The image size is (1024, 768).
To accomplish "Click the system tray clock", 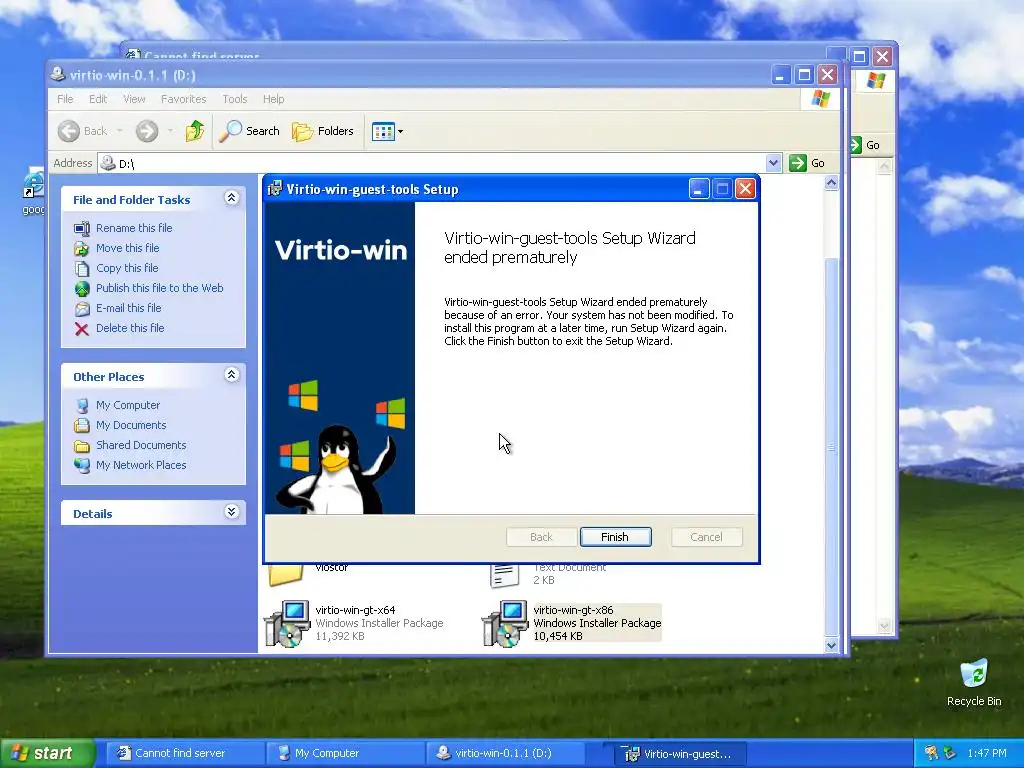I will 987,753.
